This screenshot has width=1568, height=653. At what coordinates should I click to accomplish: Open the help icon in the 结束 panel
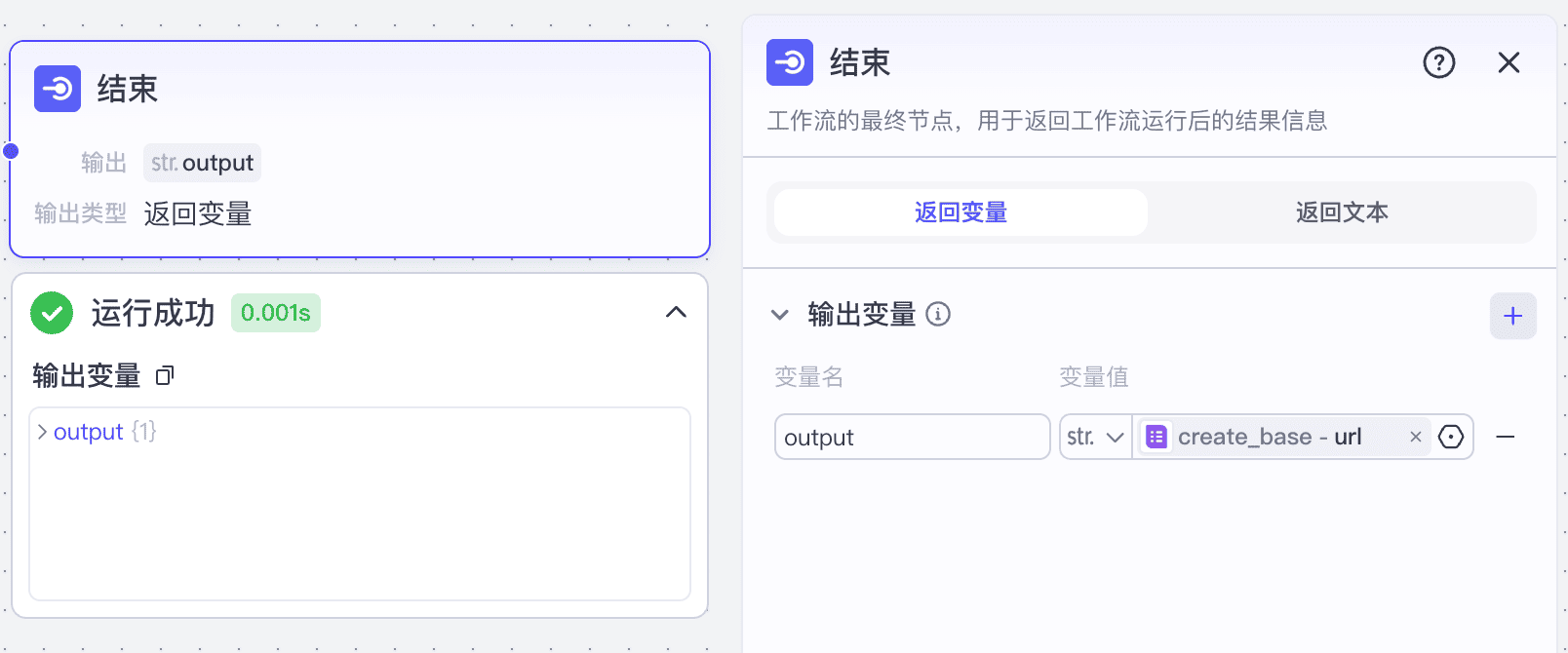point(1438,62)
